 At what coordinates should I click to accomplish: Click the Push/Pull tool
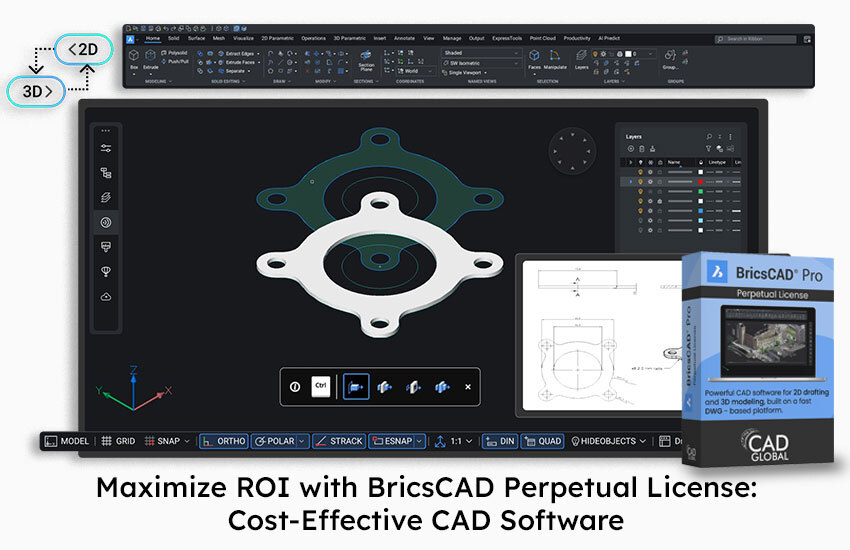(x=175, y=62)
